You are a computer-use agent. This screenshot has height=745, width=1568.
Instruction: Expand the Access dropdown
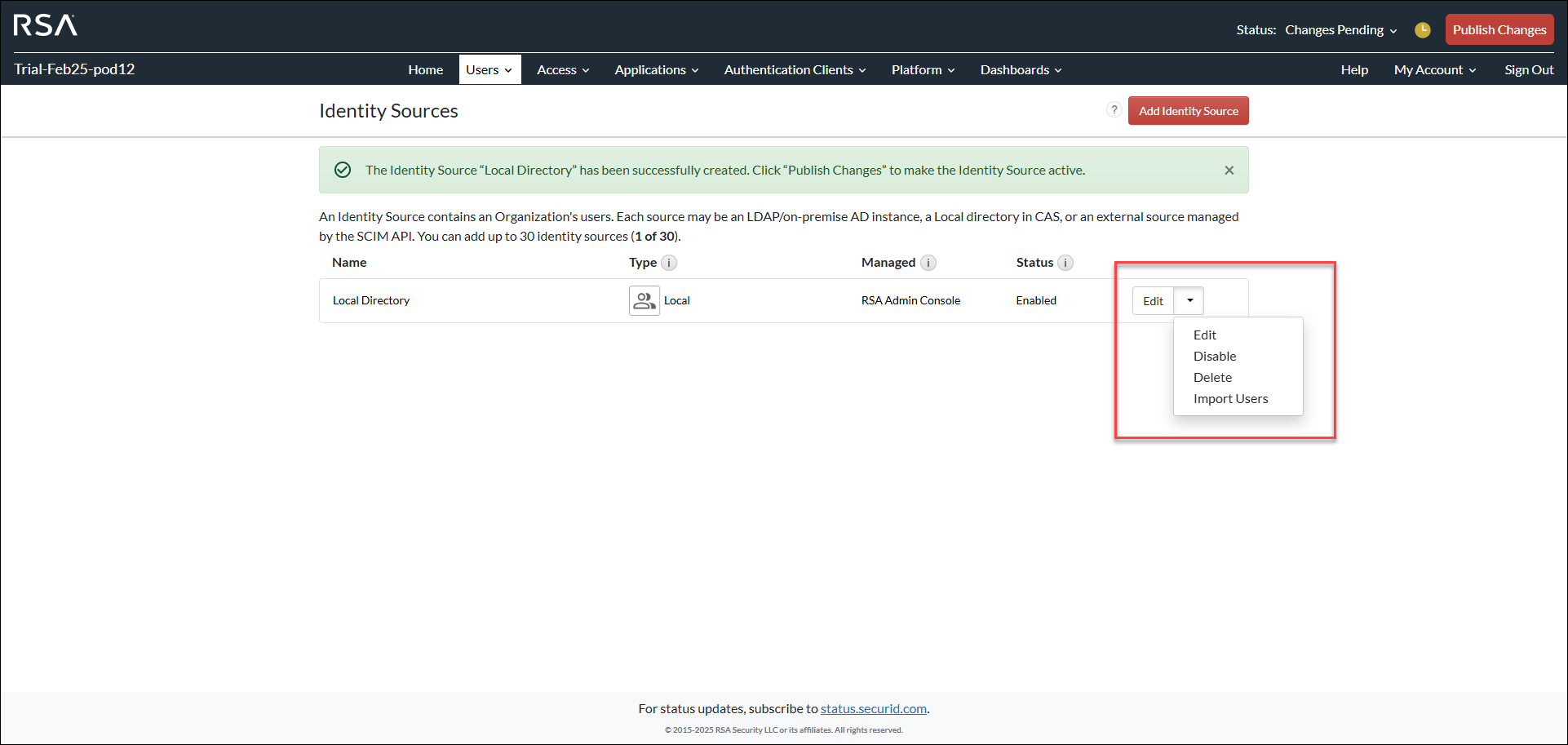pyautogui.click(x=562, y=69)
